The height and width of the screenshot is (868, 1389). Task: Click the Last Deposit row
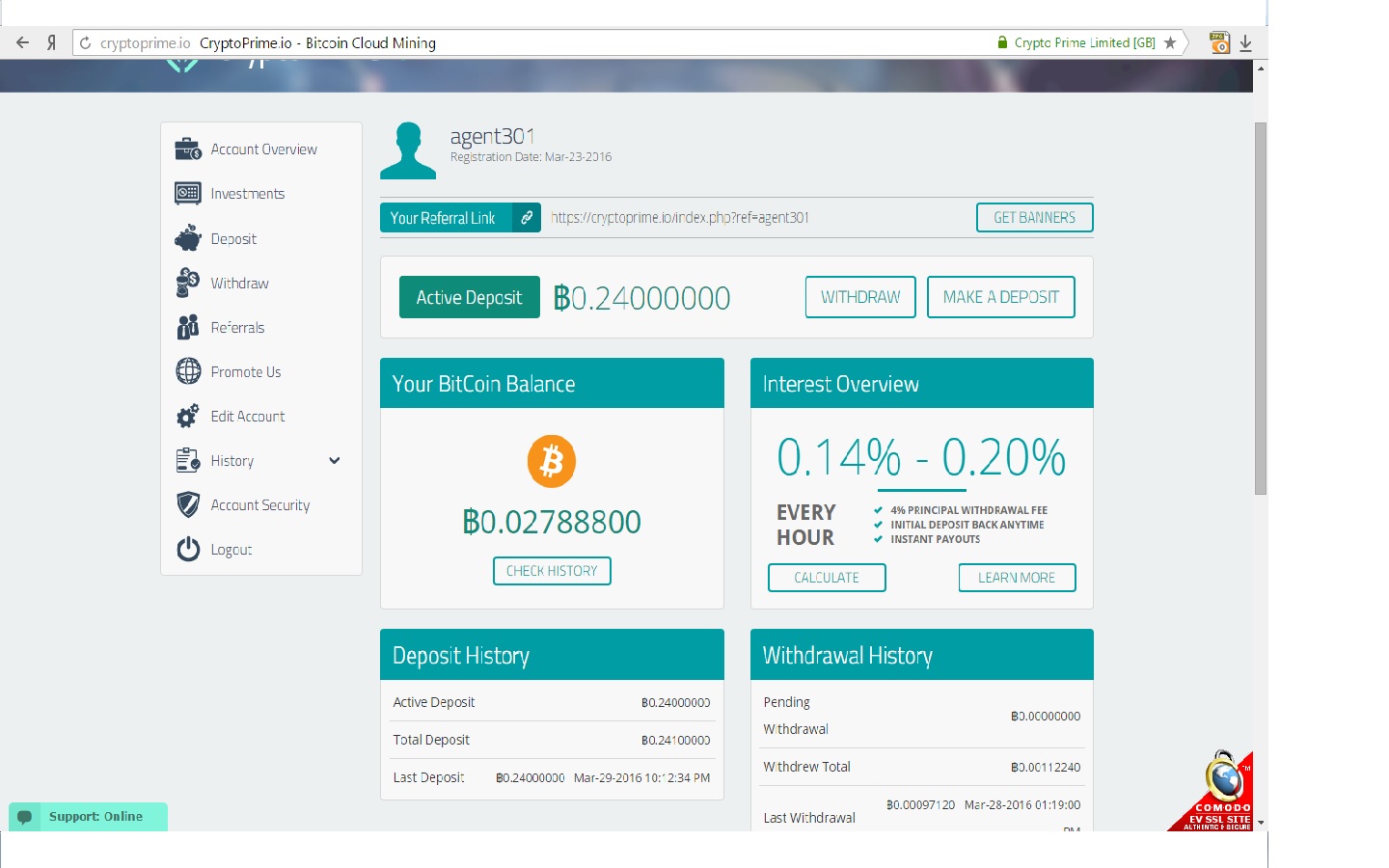click(552, 777)
